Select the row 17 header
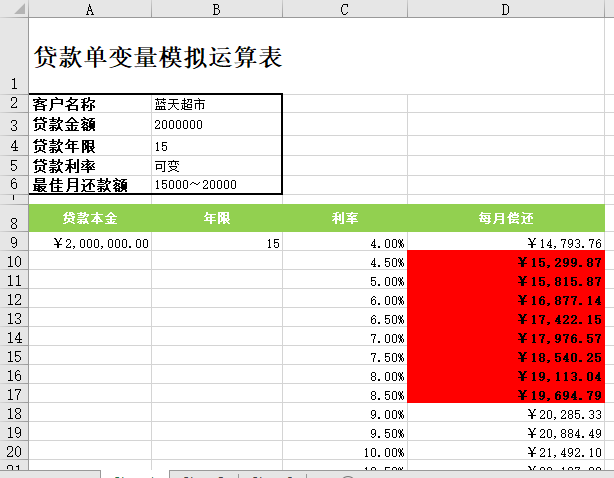Viewport: 614px width, 478px height. click(x=13, y=394)
